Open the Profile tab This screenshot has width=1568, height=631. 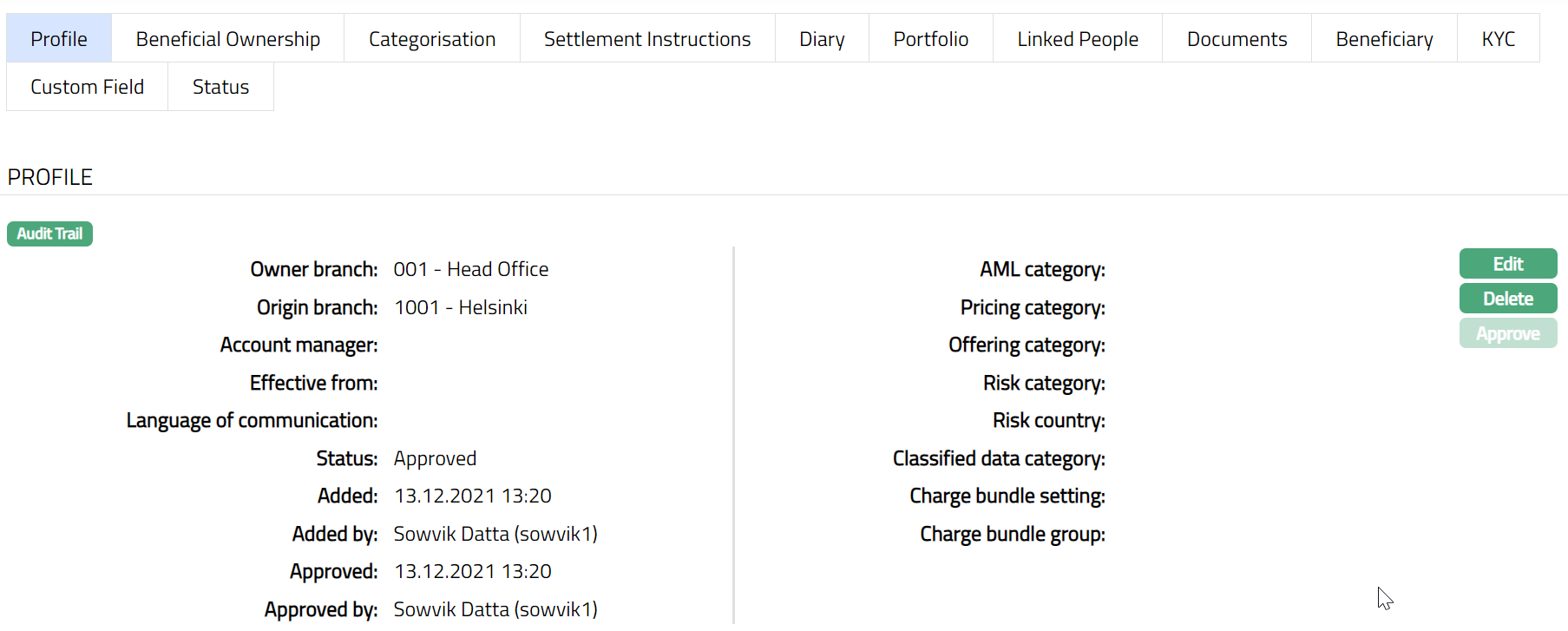tap(59, 39)
